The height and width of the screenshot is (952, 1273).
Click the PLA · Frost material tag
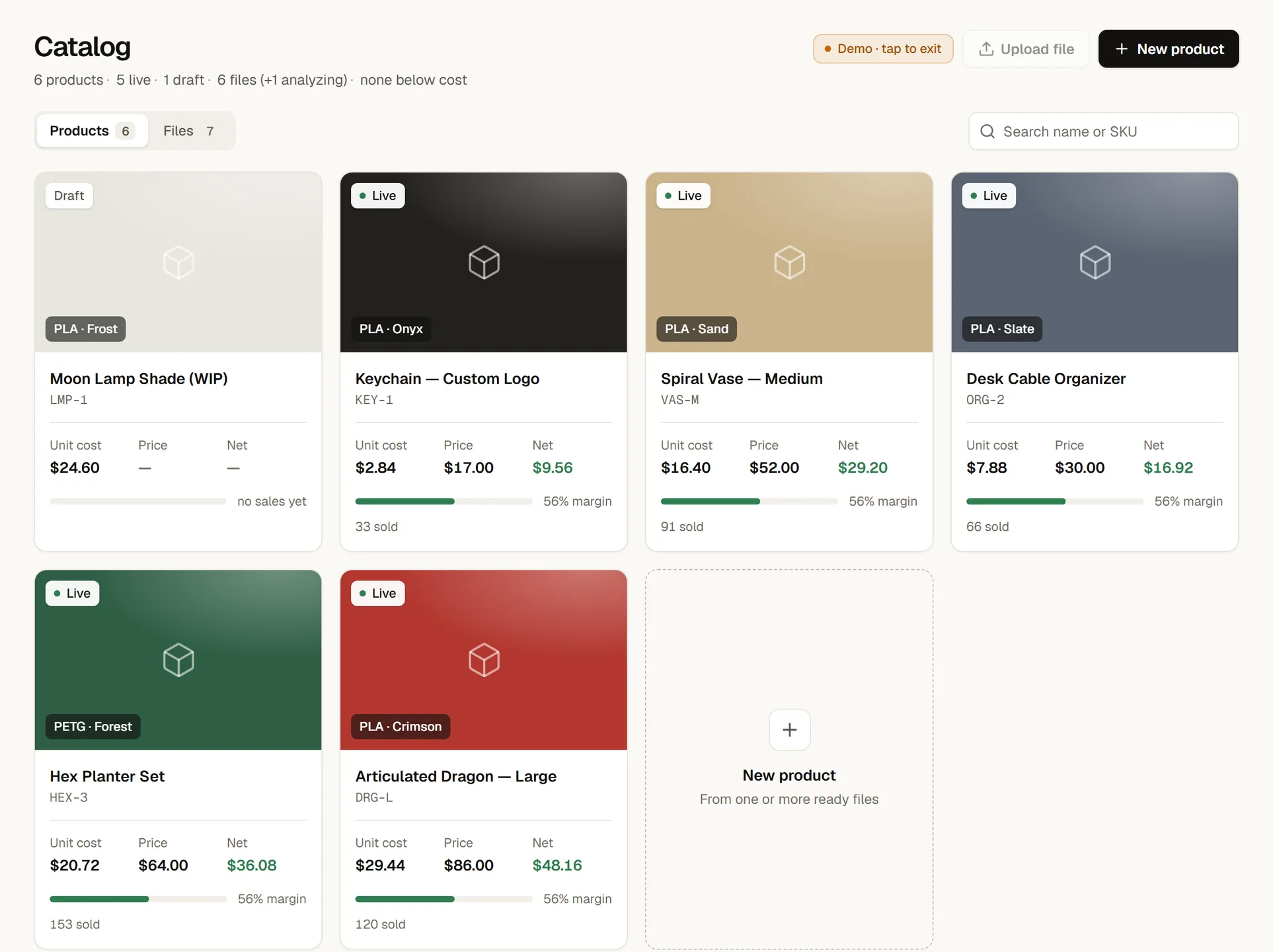click(85, 329)
